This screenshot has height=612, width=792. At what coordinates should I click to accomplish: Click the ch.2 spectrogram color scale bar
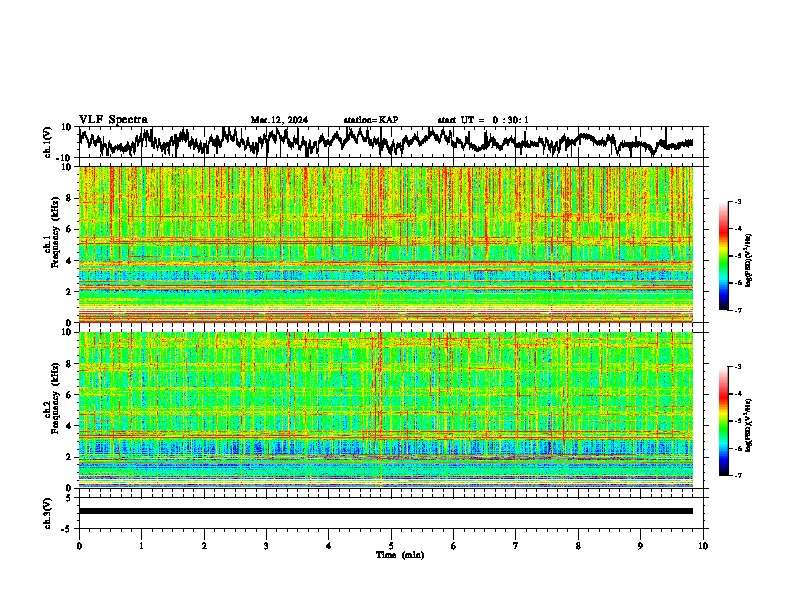tap(723, 421)
